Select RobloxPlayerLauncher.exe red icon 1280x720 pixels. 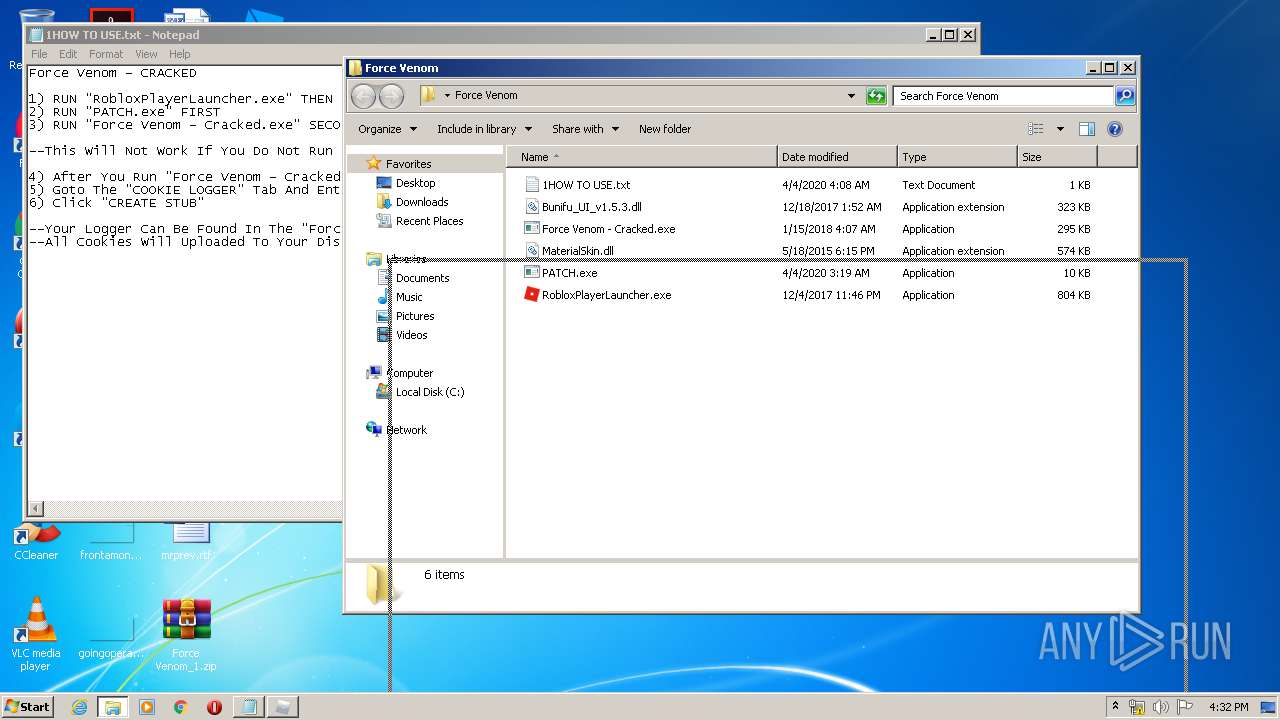point(532,295)
